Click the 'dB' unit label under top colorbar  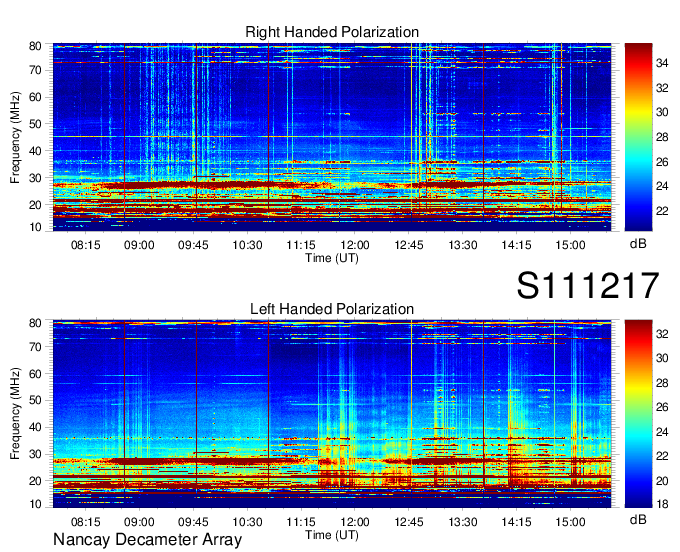coord(638,244)
